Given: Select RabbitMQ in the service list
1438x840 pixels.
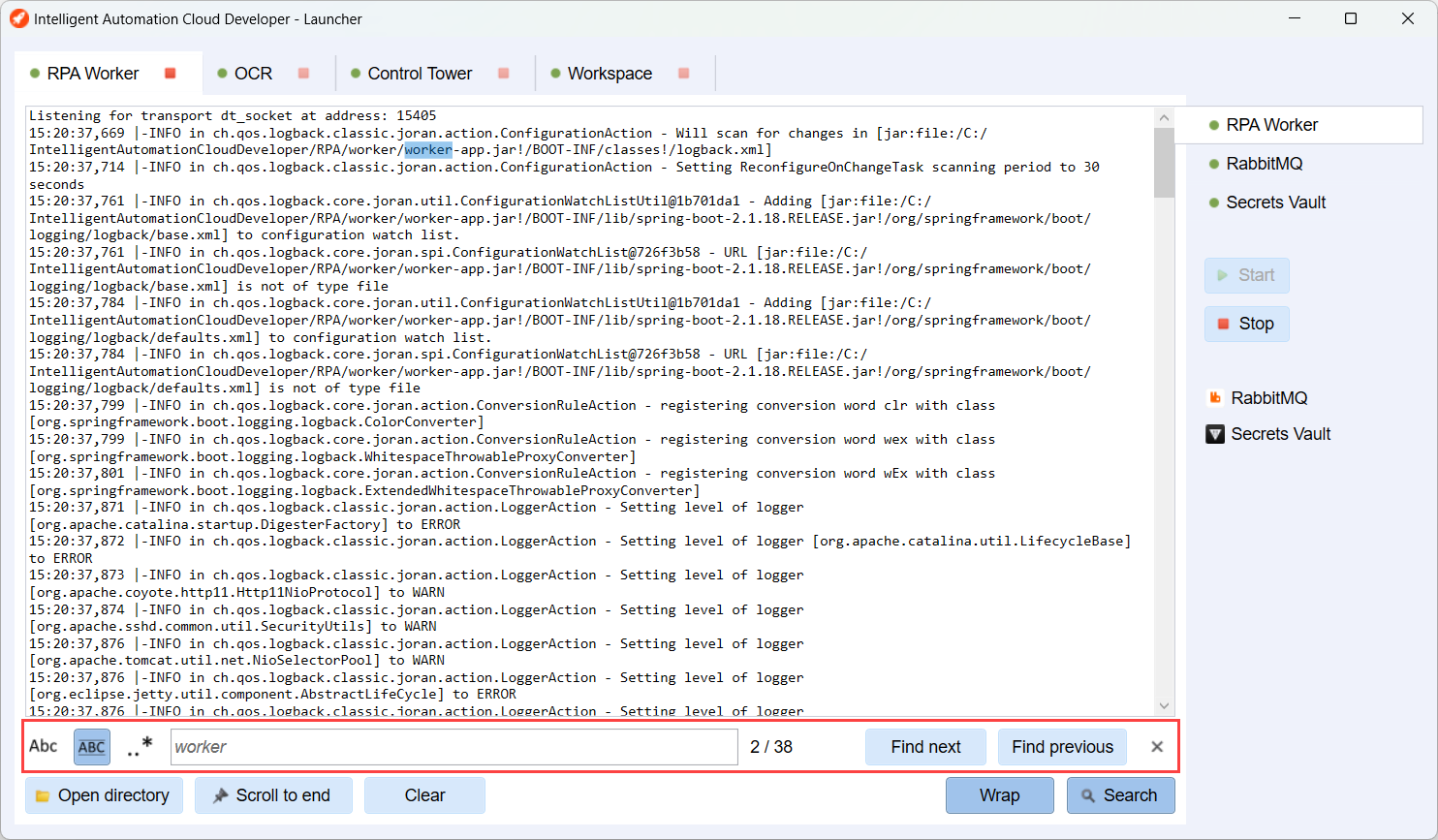Looking at the screenshot, I should (1264, 164).
